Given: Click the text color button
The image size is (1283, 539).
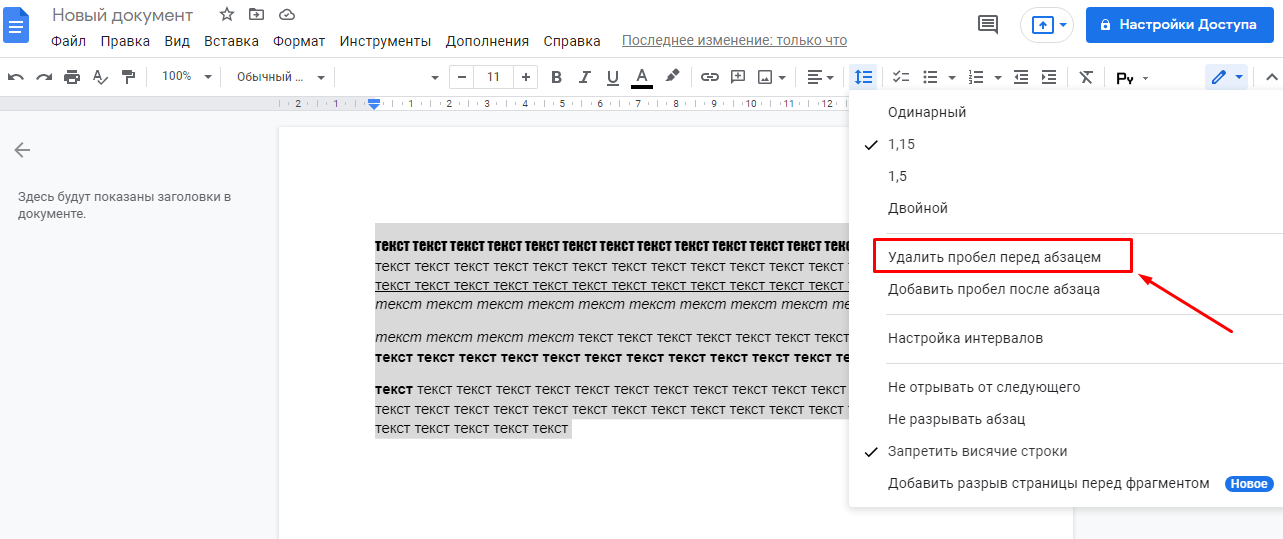Looking at the screenshot, I should [x=642, y=77].
